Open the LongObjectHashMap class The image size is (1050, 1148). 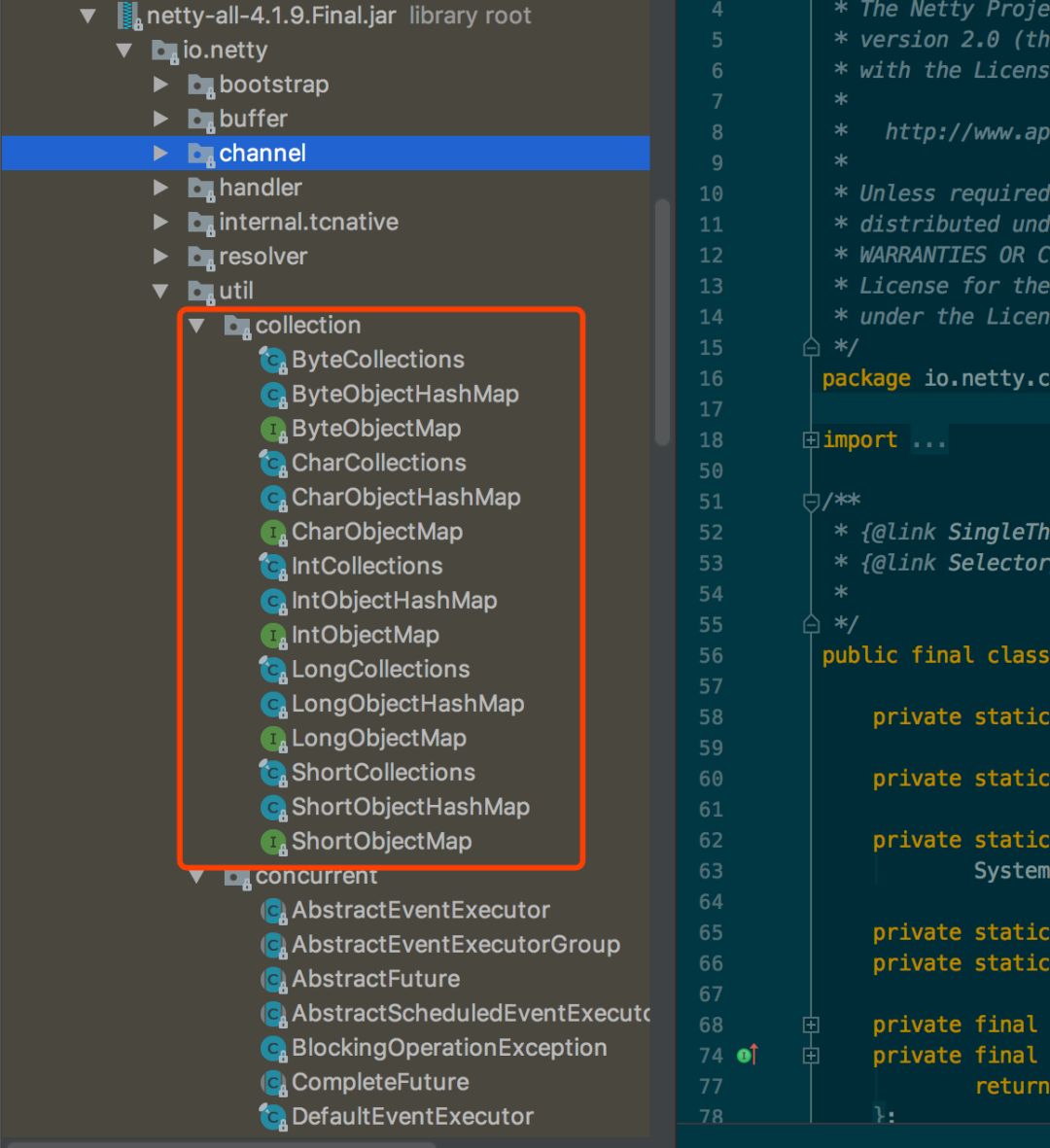coord(407,704)
